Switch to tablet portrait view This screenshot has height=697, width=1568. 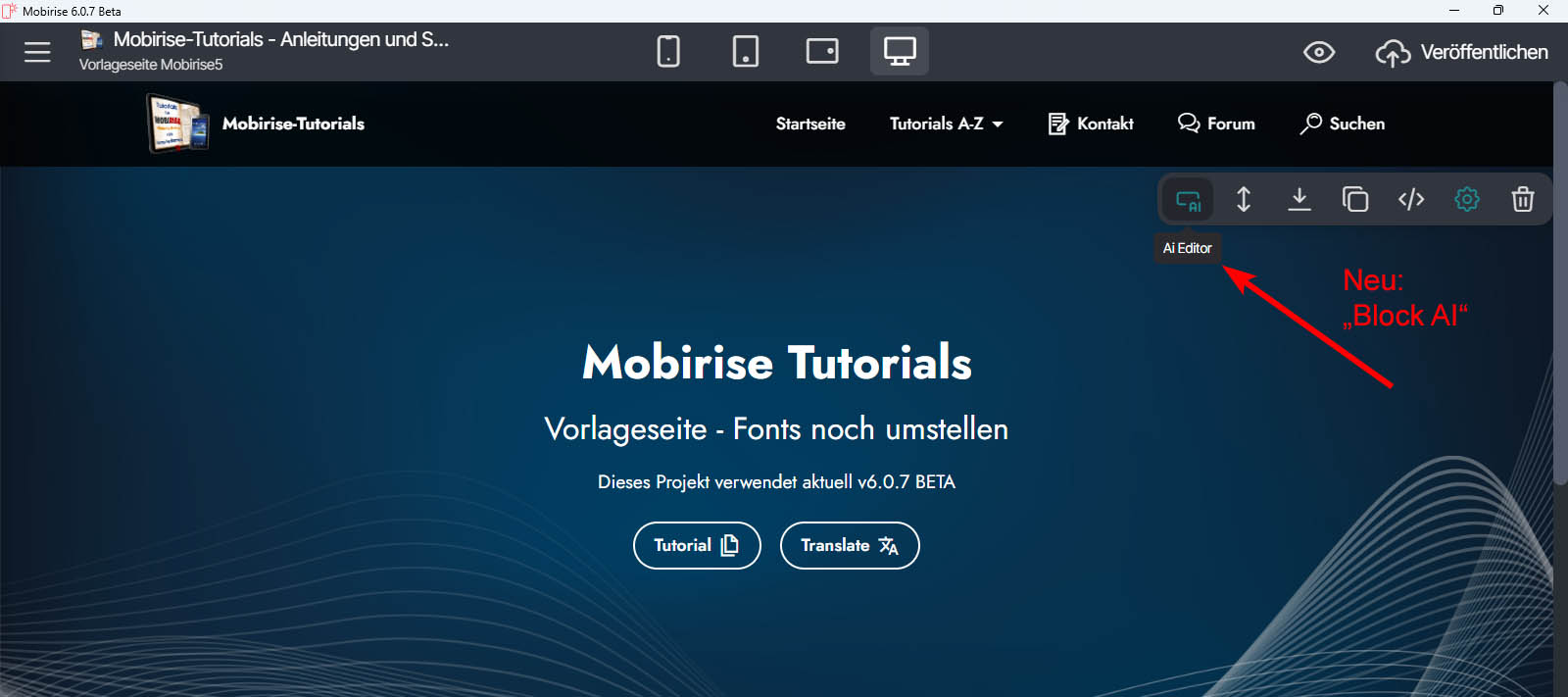(x=746, y=51)
